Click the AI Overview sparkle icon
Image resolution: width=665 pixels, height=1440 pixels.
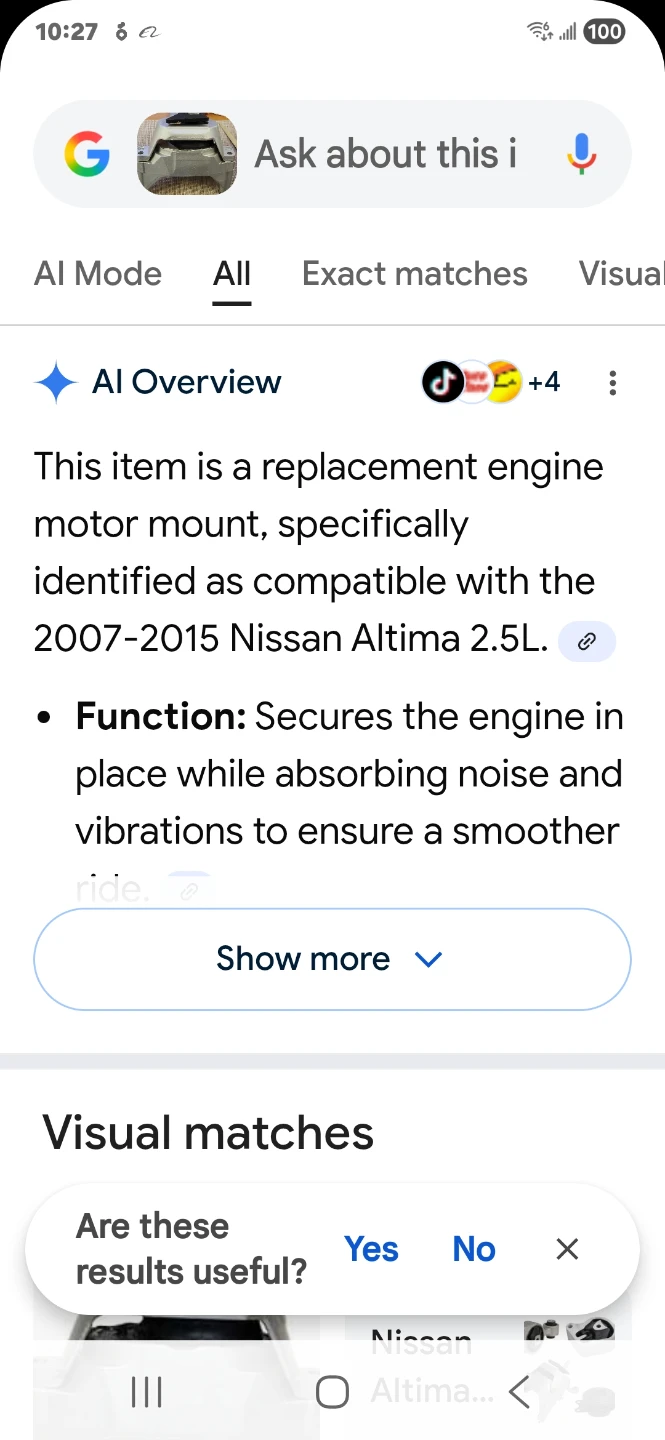57,382
